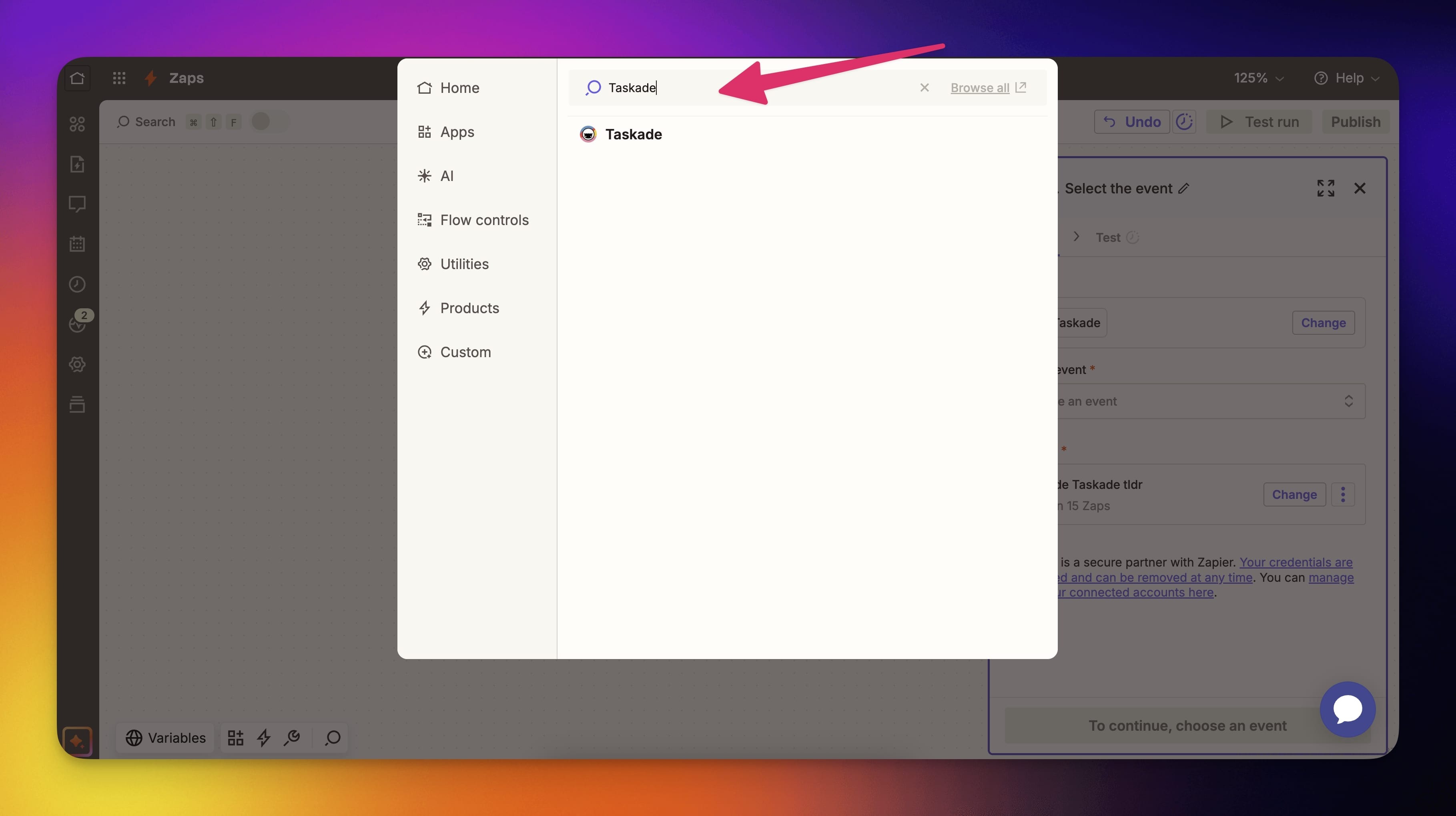Open the Utilities category
The width and height of the screenshot is (1456, 816).
(x=464, y=264)
